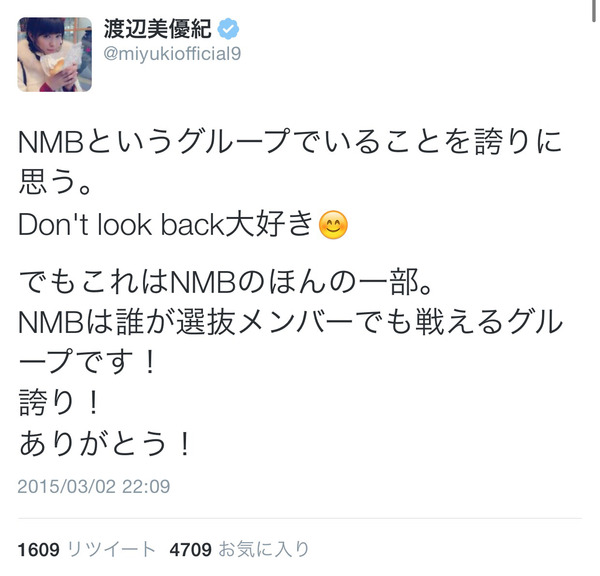This screenshot has width=600, height=576.
Task: Click the text ありがとう！
Action: point(104,444)
